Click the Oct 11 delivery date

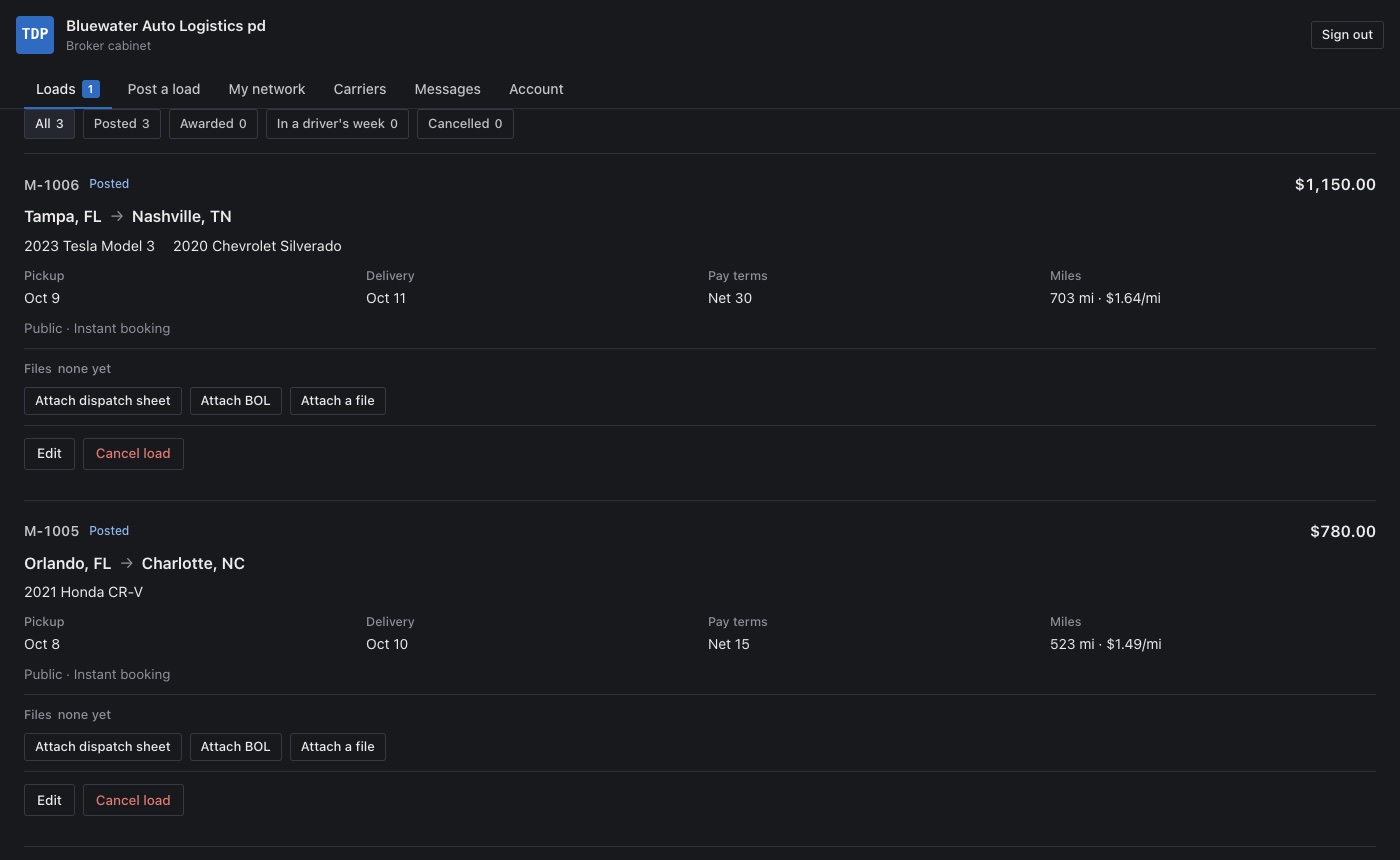pos(386,298)
